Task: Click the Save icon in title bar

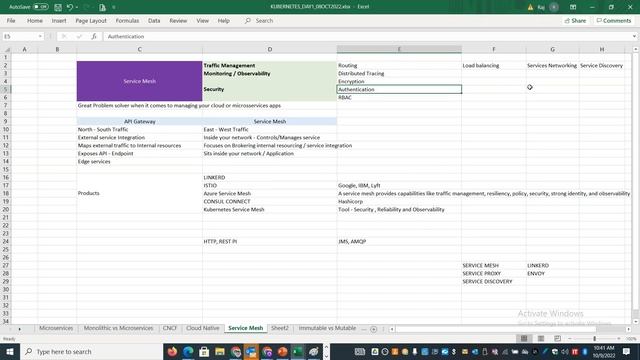Action: [58, 7]
